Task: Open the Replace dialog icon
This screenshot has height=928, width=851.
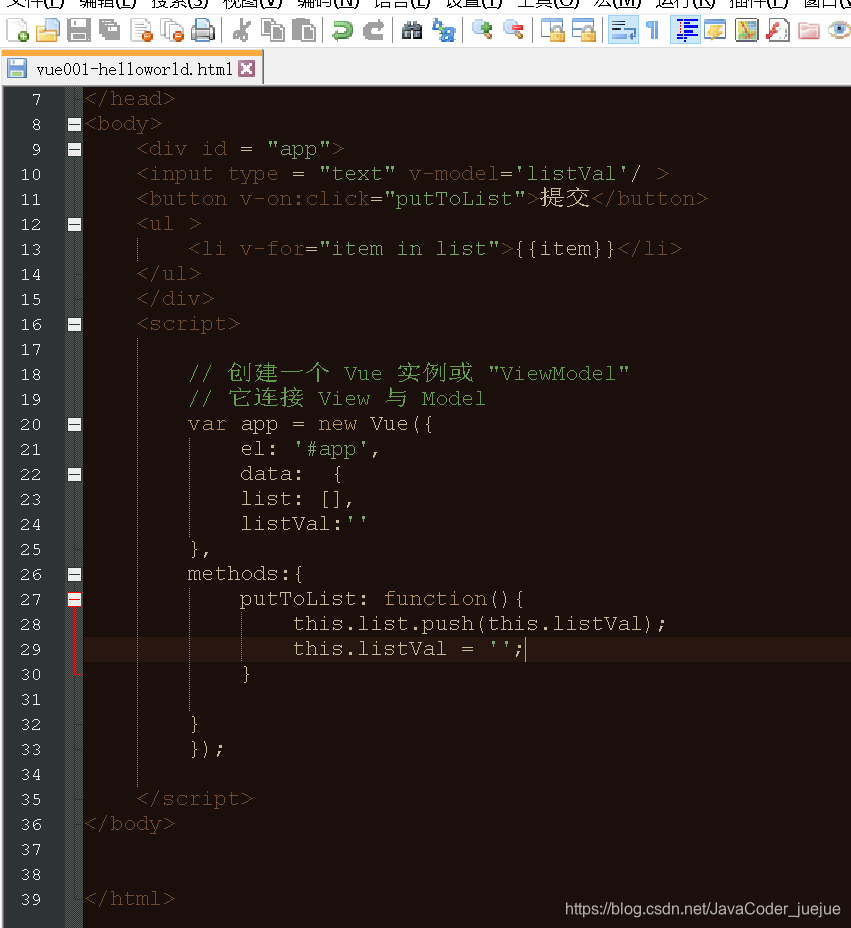Action: 443,30
